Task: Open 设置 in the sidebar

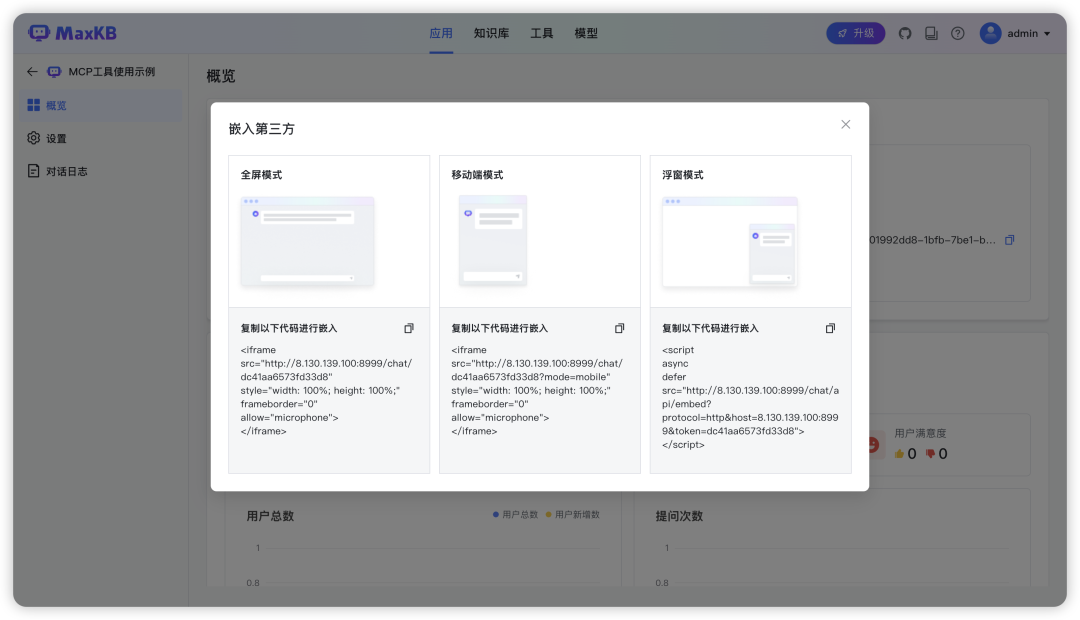Action: click(x=101, y=138)
